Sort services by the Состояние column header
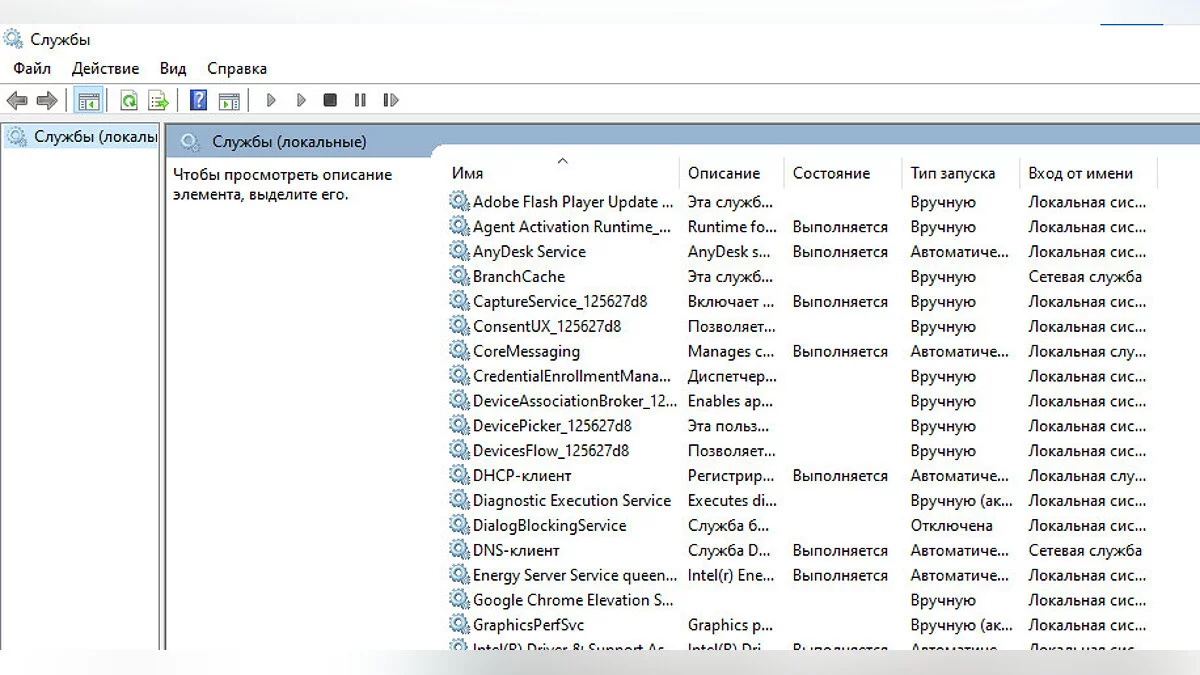Screen dimensions: 1200x675 point(831,174)
